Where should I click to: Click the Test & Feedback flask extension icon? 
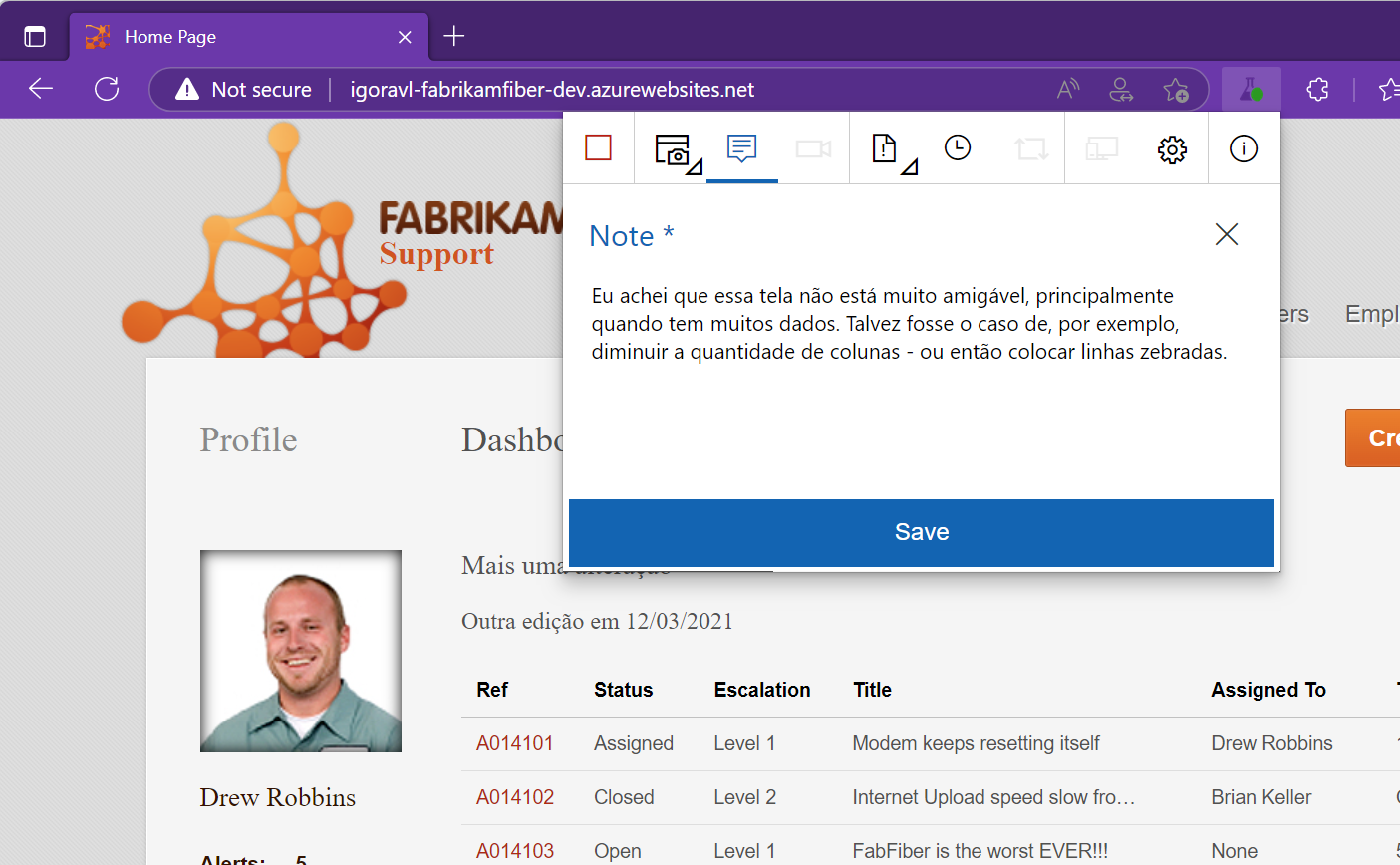[1251, 90]
